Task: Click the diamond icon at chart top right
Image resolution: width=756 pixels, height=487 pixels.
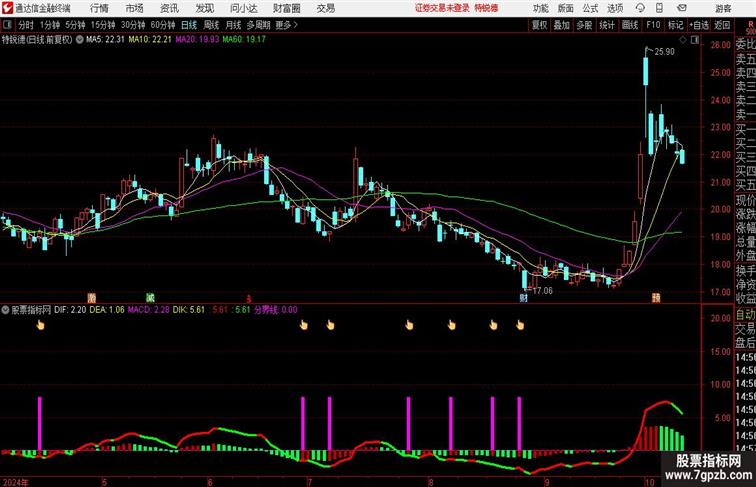Action: 683,40
